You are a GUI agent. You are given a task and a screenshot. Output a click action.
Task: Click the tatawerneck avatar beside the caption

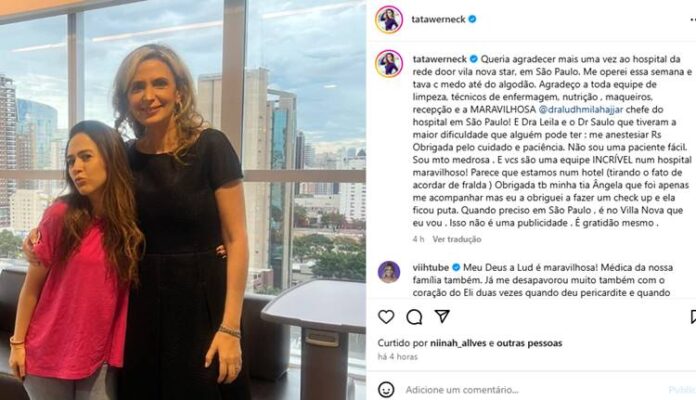pyautogui.click(x=389, y=64)
